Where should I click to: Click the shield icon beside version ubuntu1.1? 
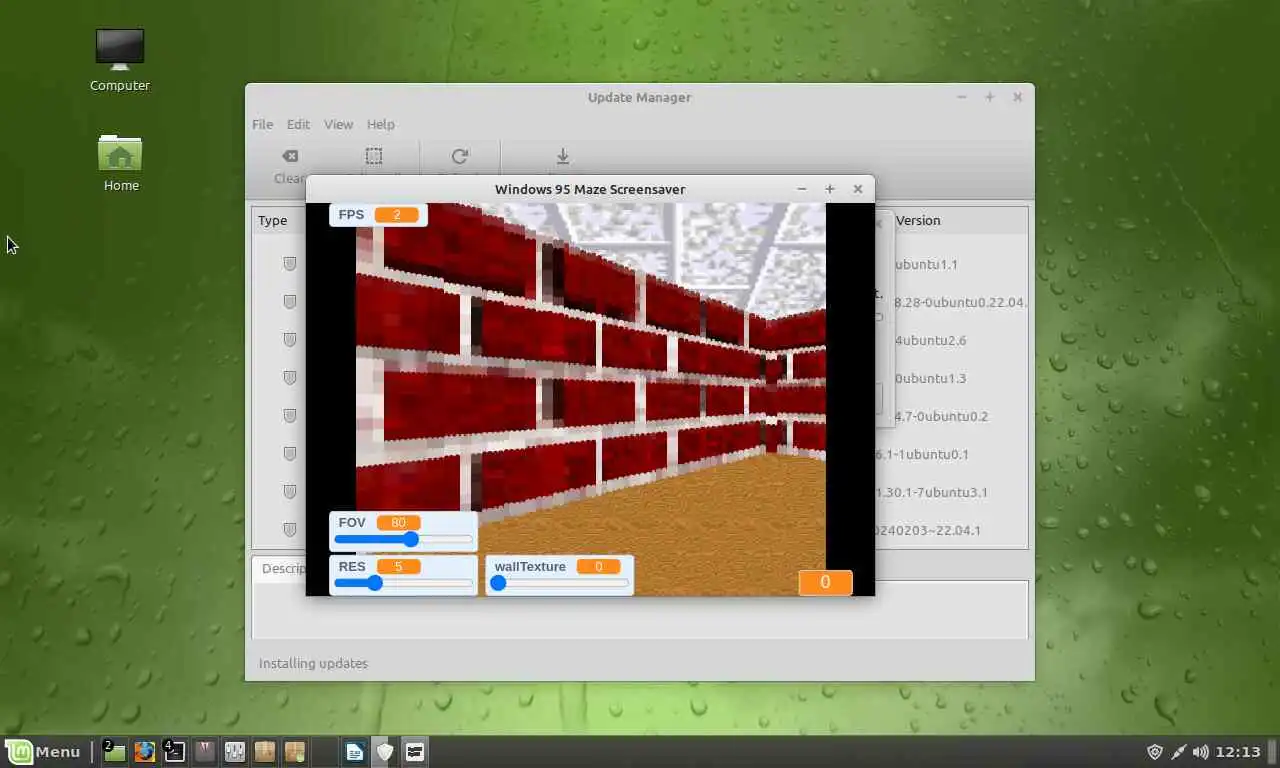(290, 264)
